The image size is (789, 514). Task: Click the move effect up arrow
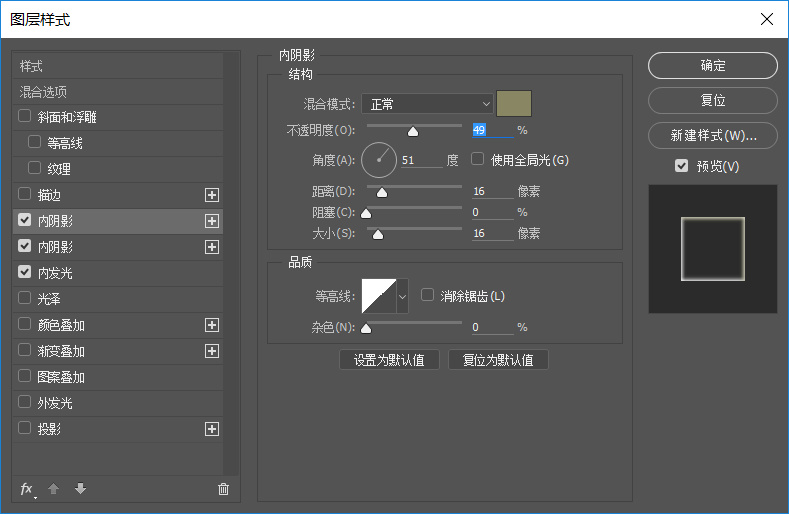[x=54, y=489]
